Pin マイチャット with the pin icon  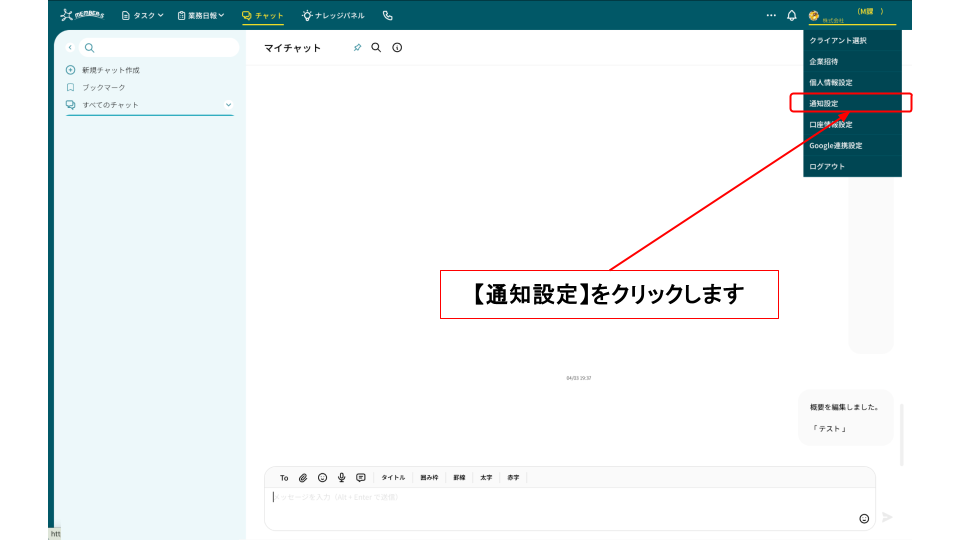click(x=357, y=48)
